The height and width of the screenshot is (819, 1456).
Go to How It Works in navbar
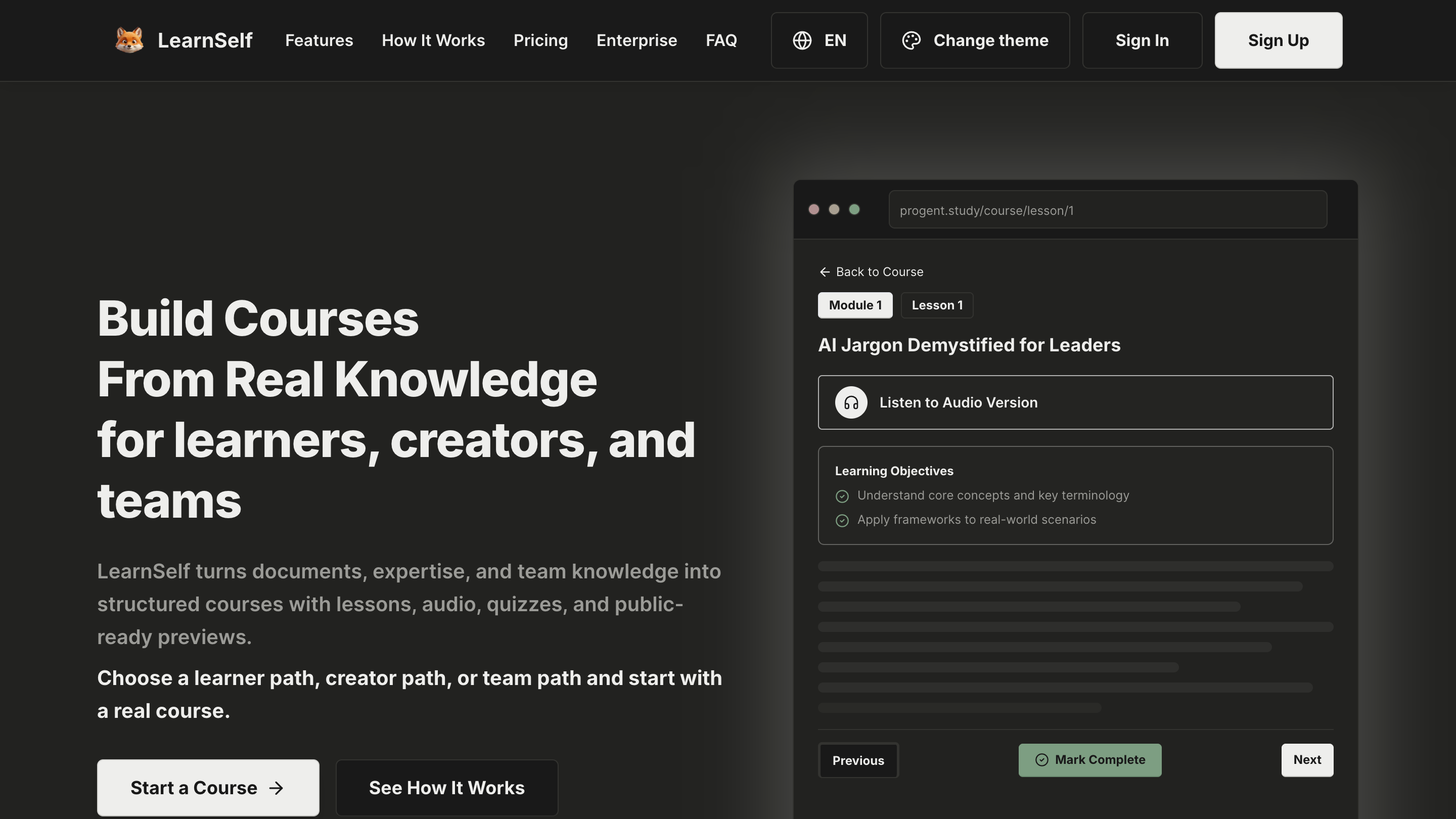coord(433,40)
